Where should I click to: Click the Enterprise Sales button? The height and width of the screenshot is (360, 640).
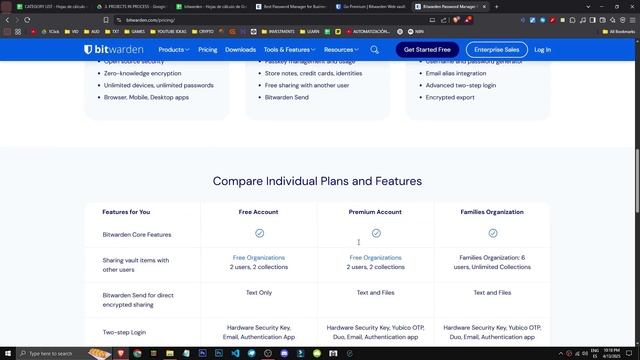pos(496,50)
